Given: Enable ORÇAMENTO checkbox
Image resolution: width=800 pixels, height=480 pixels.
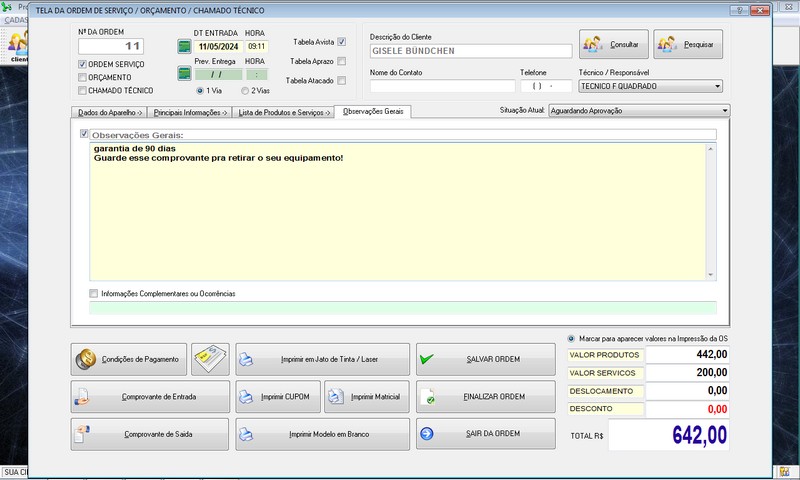Looking at the screenshot, I should pyautogui.click(x=82, y=78).
